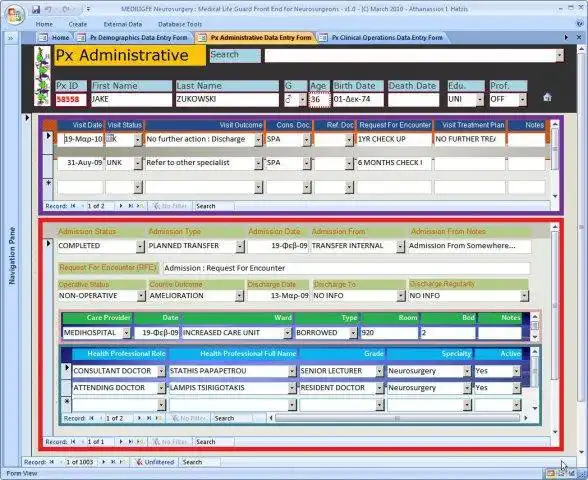This screenshot has width=588, height=480.
Task: Click No Filter button in visits navigator
Action: pyautogui.click(x=170, y=206)
